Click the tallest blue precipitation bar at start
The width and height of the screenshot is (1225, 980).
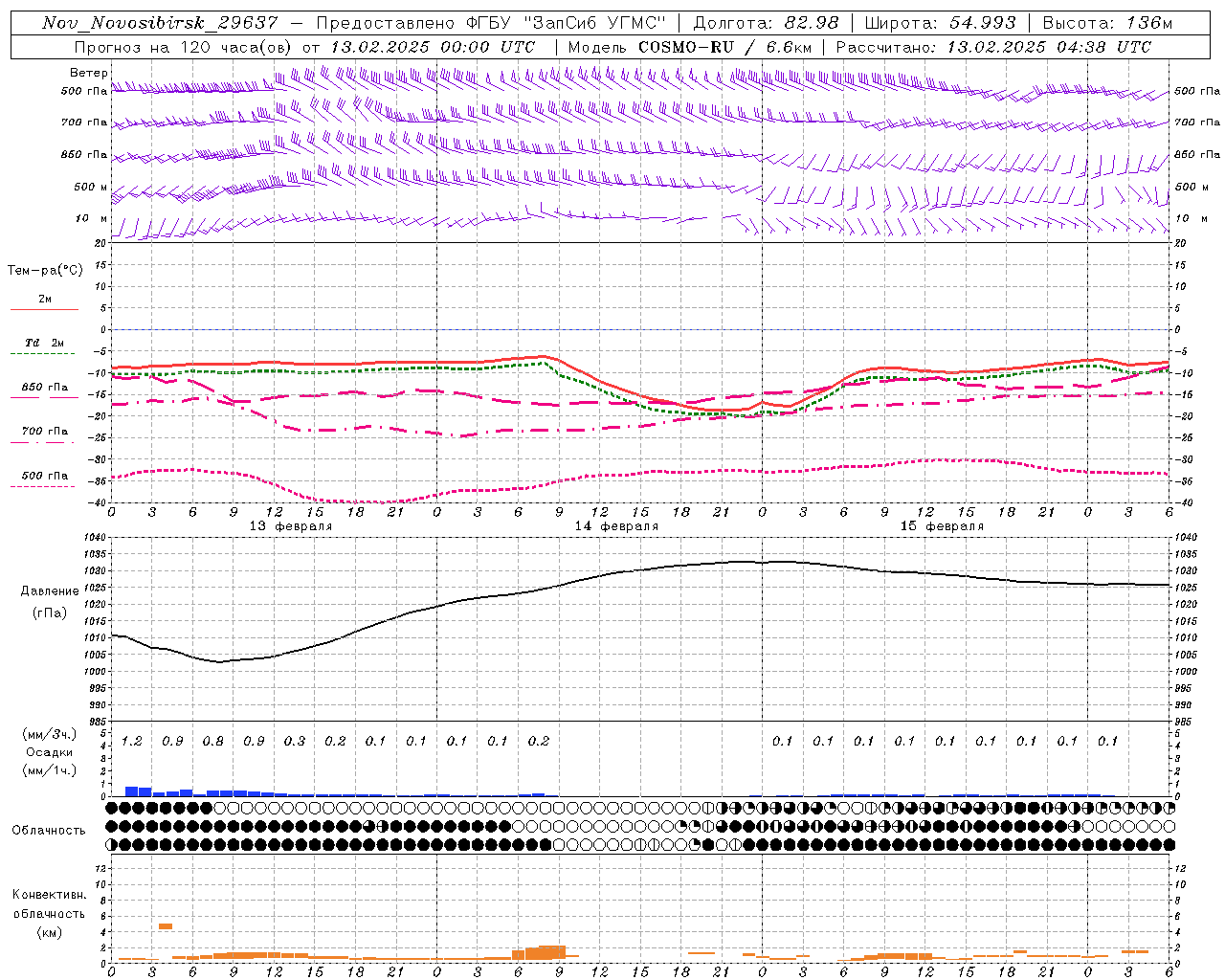132,791
